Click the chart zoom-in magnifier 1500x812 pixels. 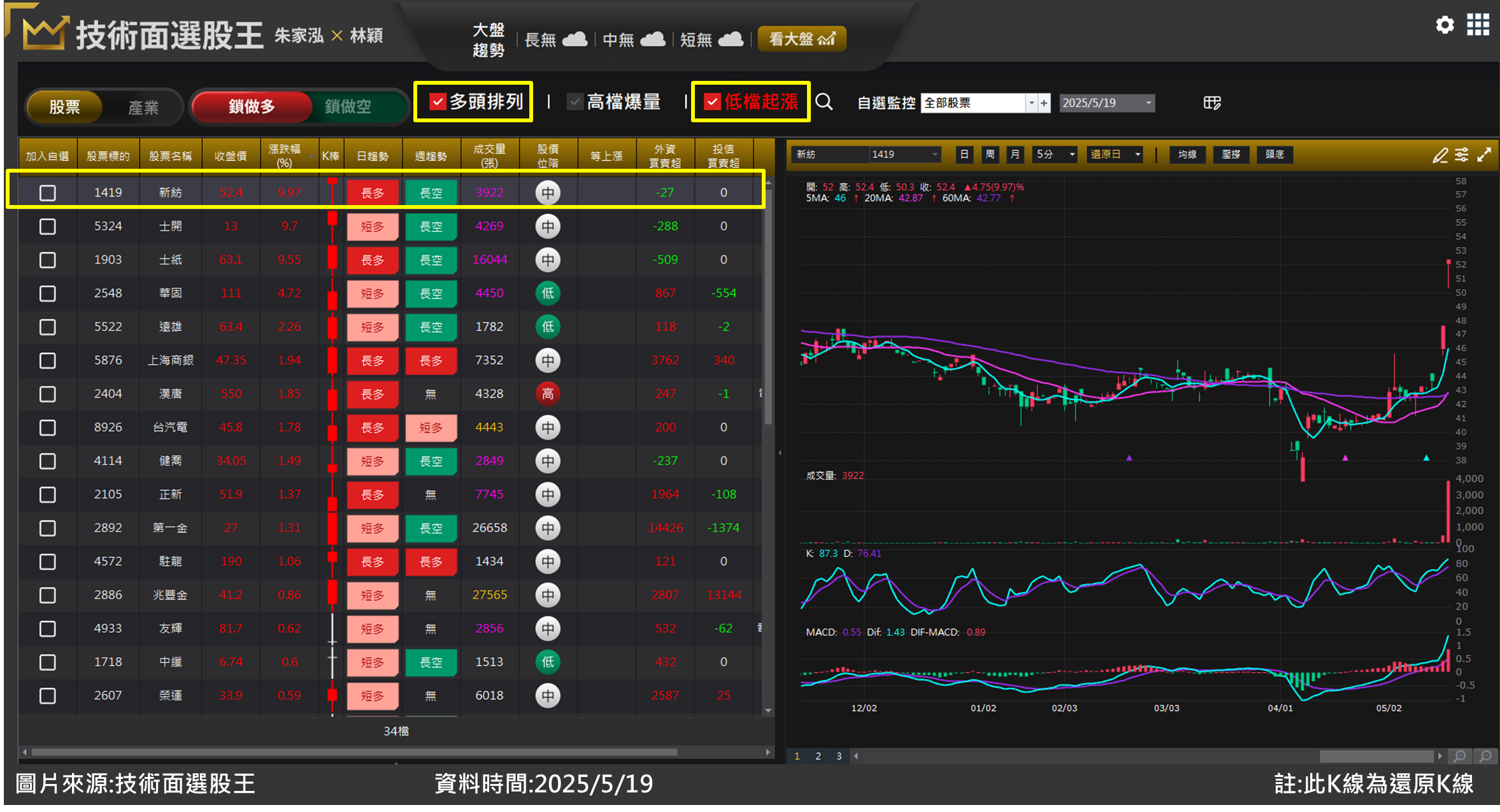pos(1460,756)
